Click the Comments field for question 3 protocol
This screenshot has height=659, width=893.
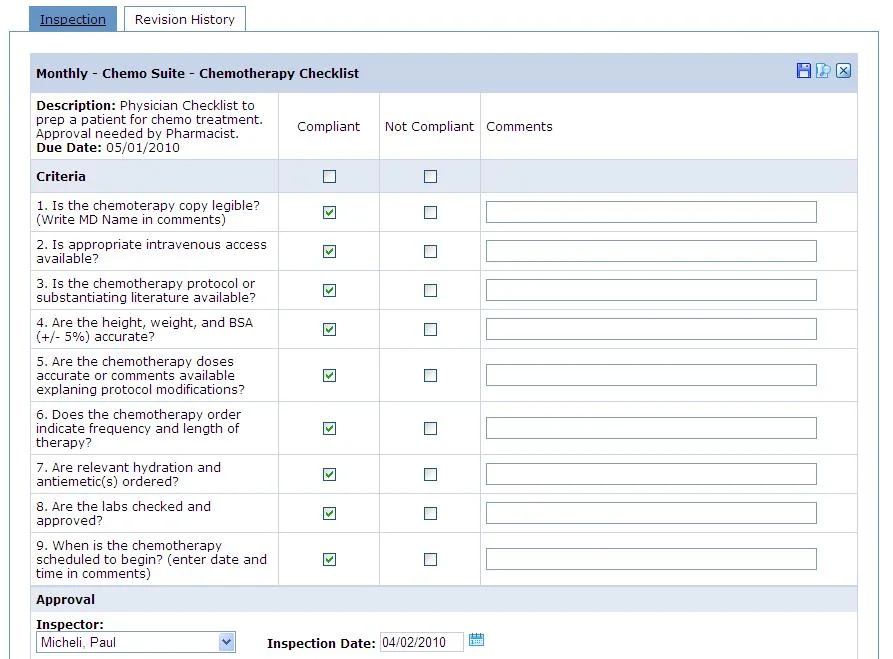coord(650,290)
